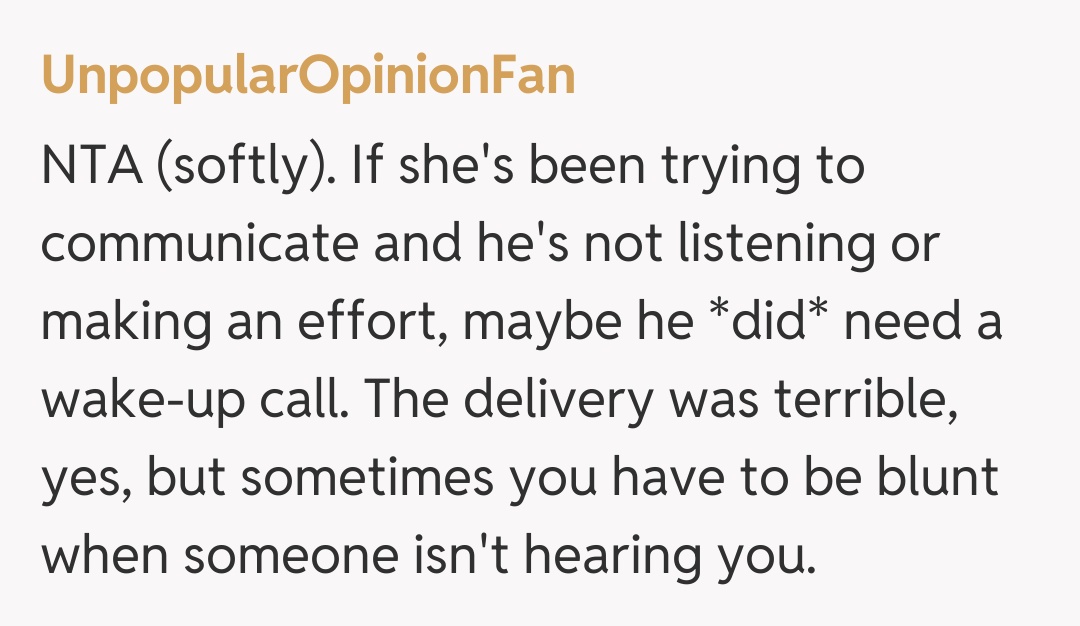Click the word "sometimes" in the comment
Image resolution: width=1080 pixels, height=626 pixels.
(368, 478)
